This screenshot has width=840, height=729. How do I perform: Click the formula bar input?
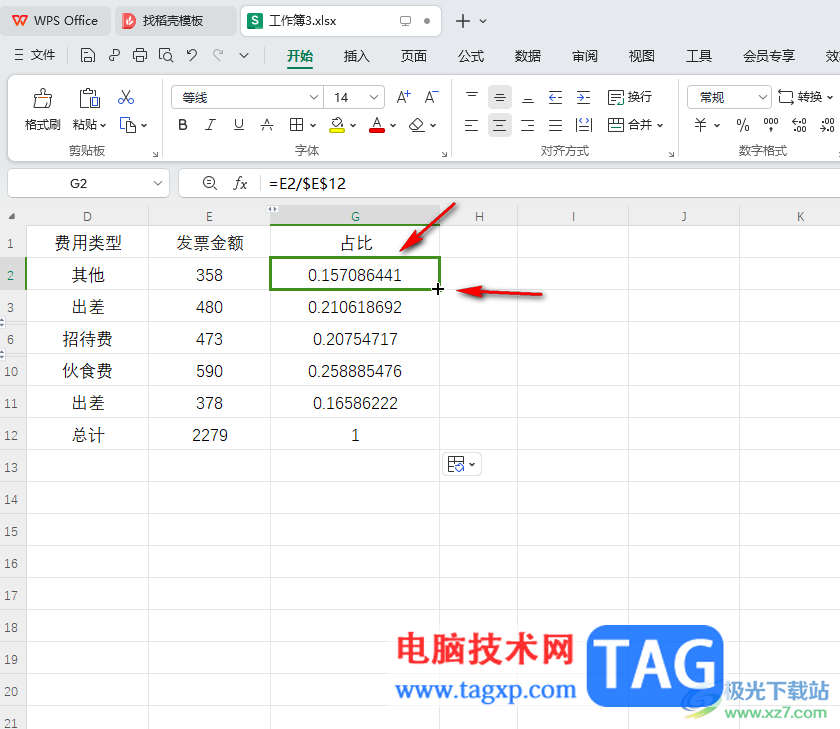pyautogui.click(x=552, y=183)
